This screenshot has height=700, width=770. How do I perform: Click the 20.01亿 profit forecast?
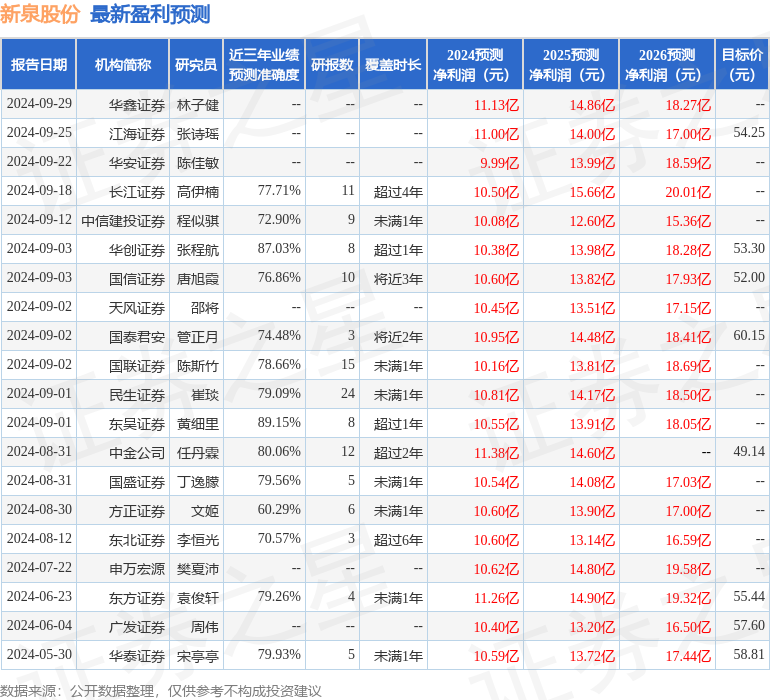point(688,192)
